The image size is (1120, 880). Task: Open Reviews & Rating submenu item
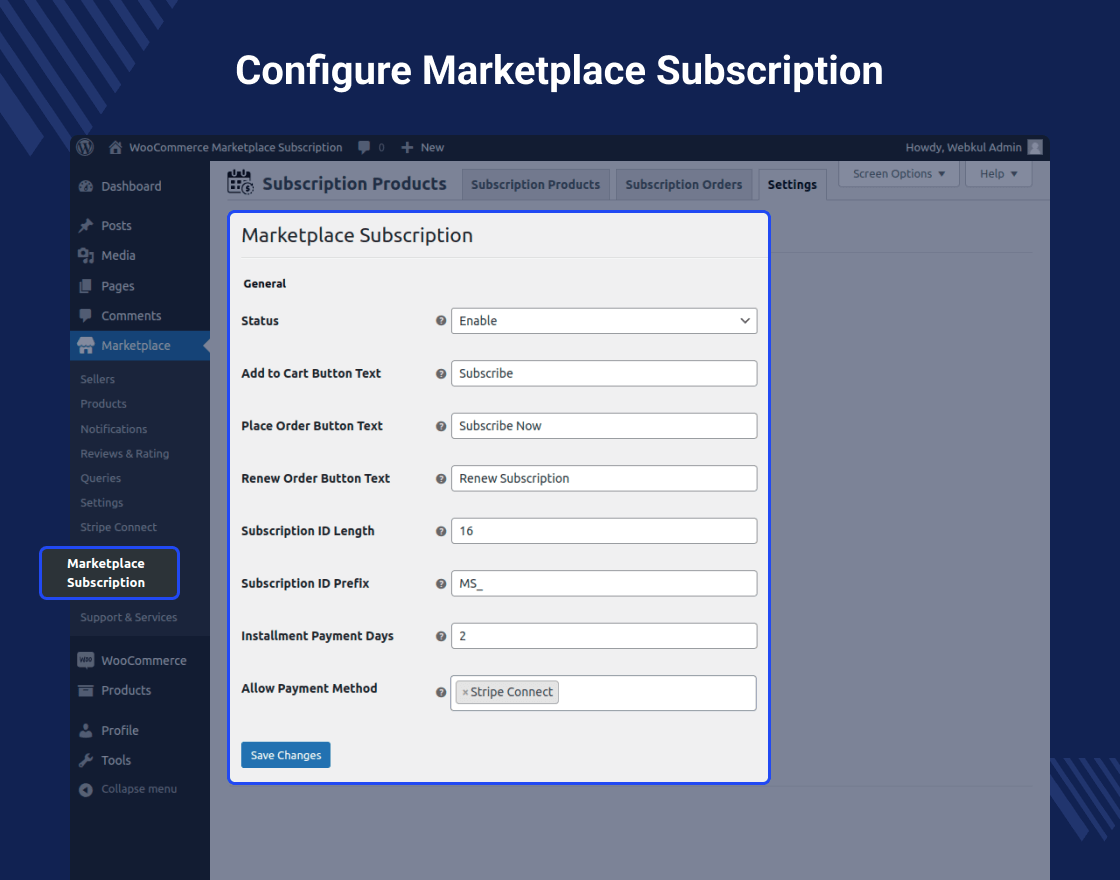[x=124, y=454]
